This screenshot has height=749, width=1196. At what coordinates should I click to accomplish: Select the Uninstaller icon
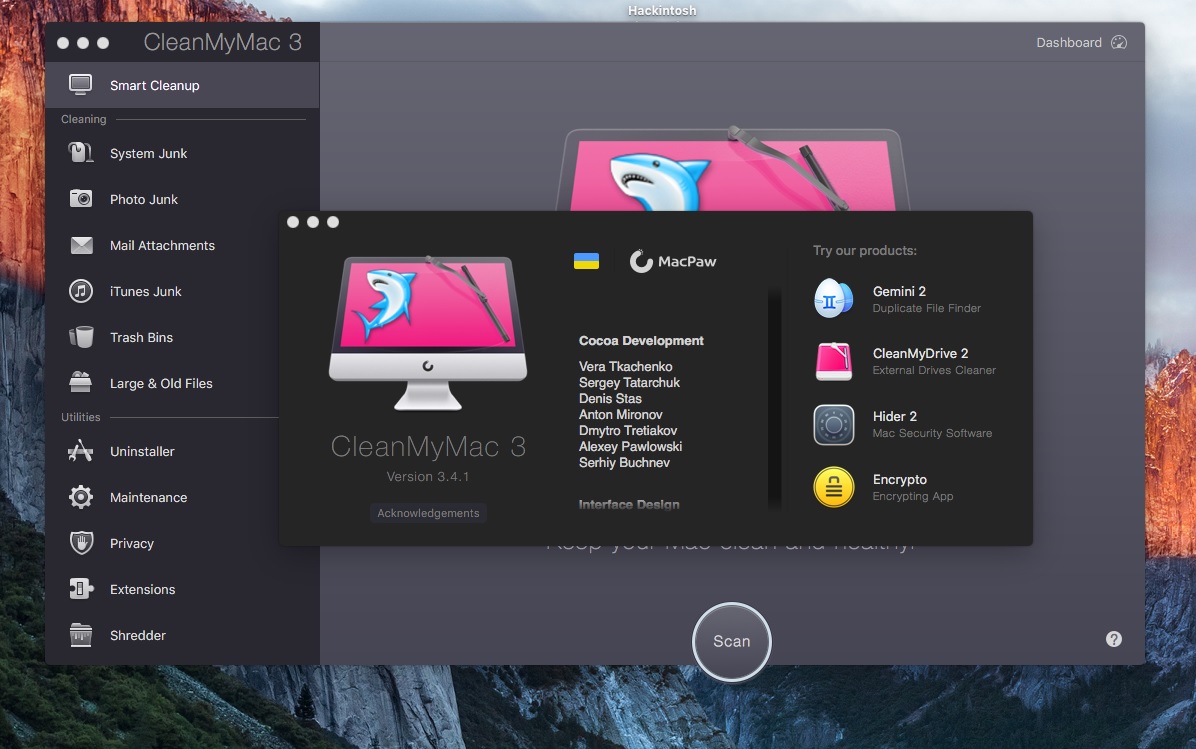(x=80, y=451)
